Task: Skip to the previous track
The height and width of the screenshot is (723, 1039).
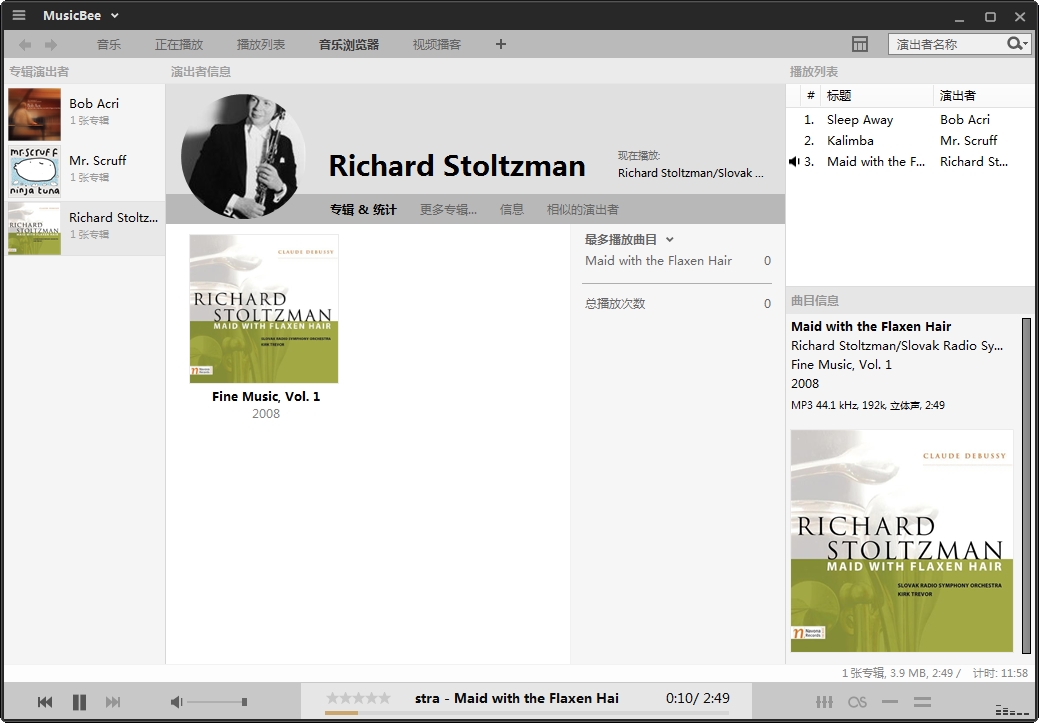Action: tap(45, 702)
